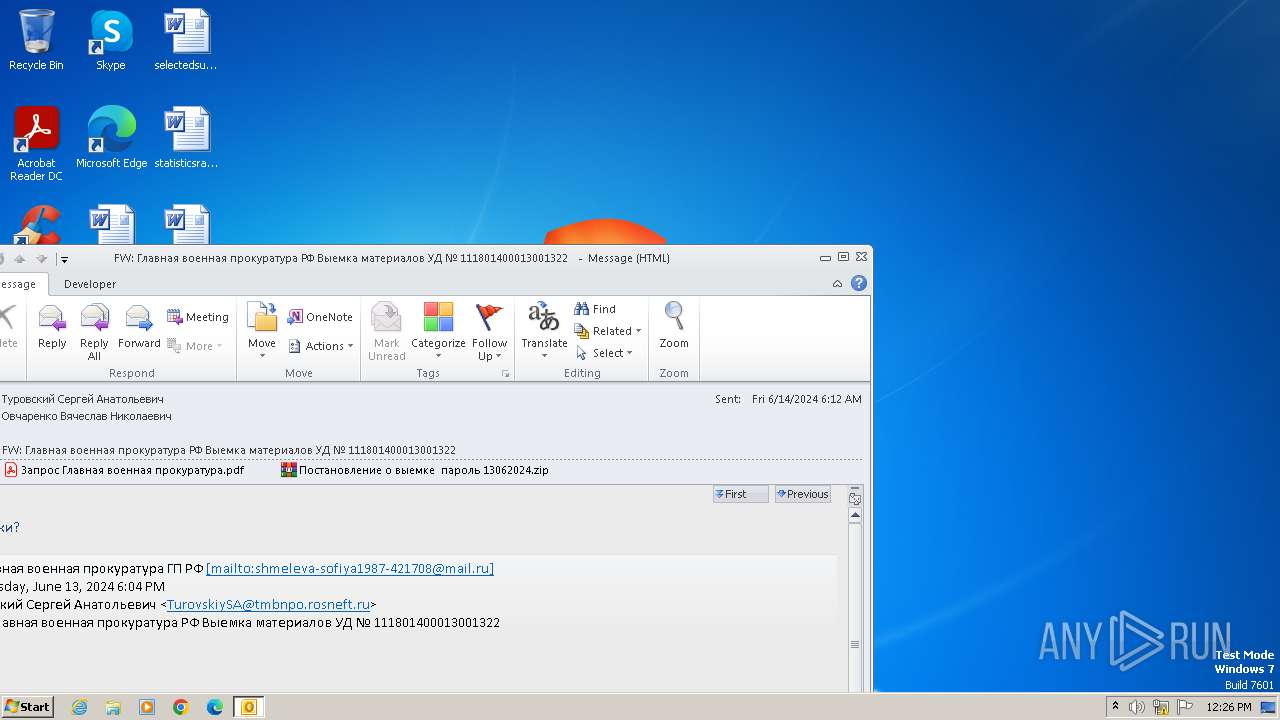Image resolution: width=1280 pixels, height=720 pixels.
Task: Open Recycle Bin on desktop
Action: coord(36,40)
